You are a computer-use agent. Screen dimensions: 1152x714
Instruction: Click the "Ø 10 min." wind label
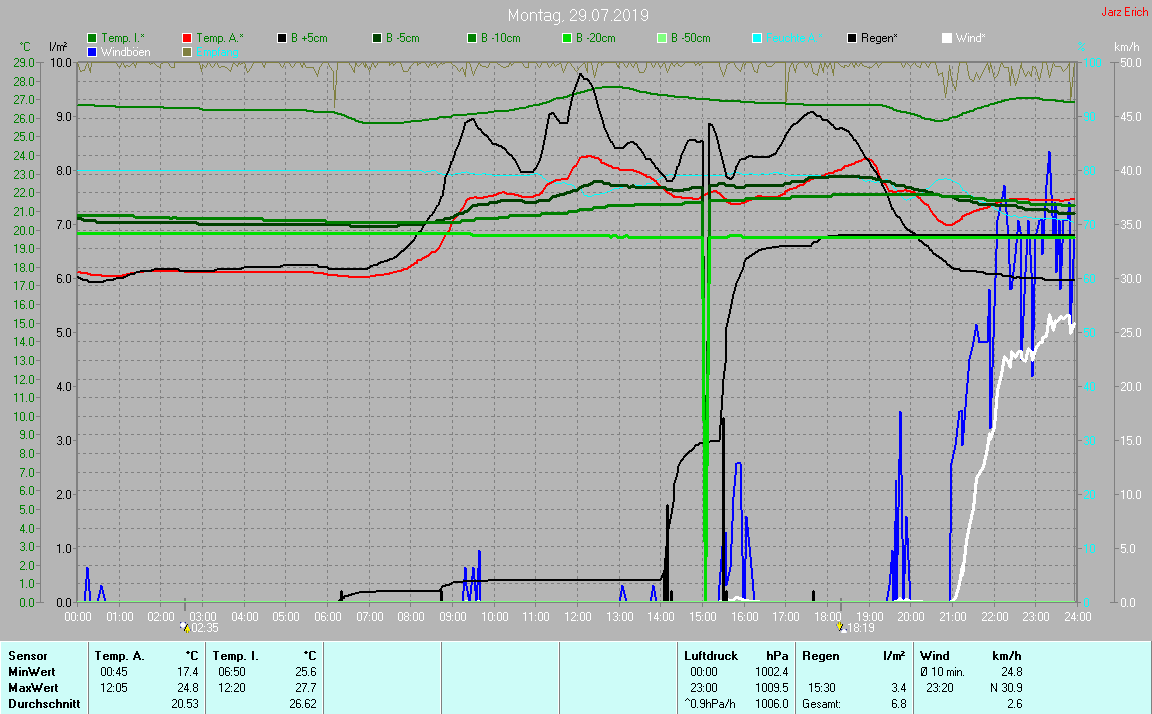click(943, 672)
